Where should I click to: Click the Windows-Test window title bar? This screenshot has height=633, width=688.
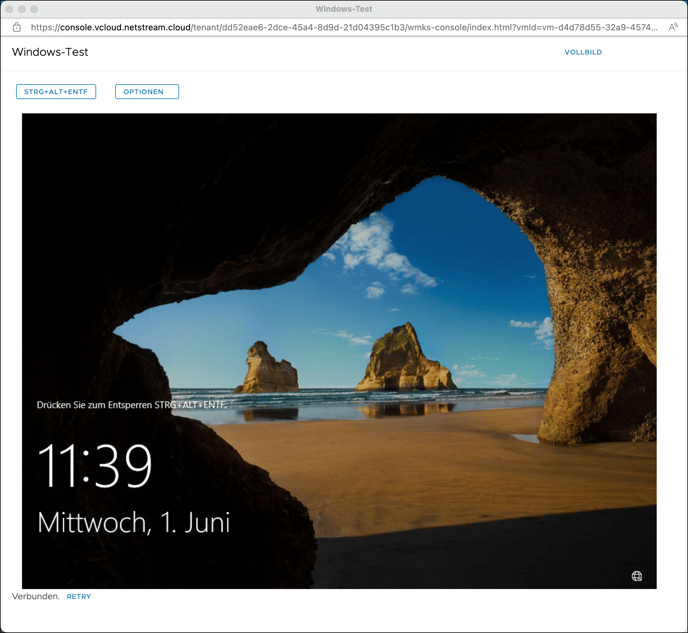click(344, 9)
